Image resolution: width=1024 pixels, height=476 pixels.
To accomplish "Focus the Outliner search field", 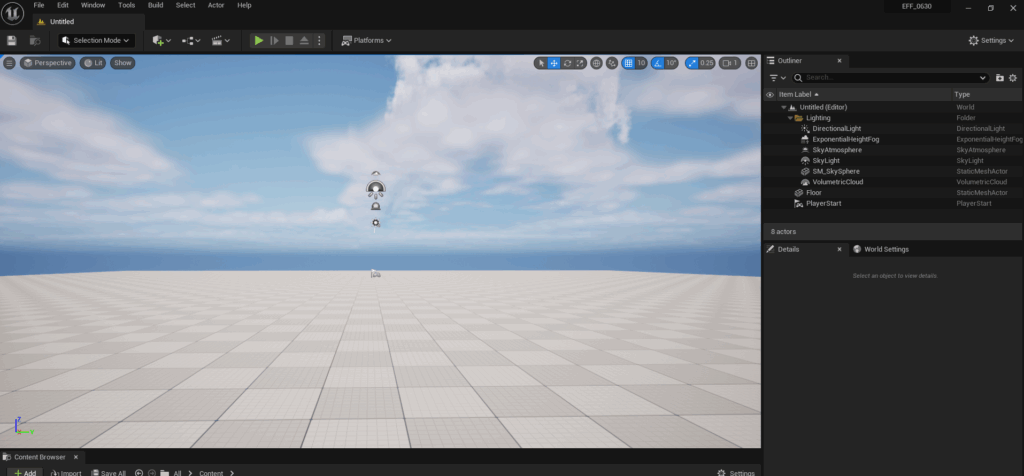I will pyautogui.click(x=891, y=78).
